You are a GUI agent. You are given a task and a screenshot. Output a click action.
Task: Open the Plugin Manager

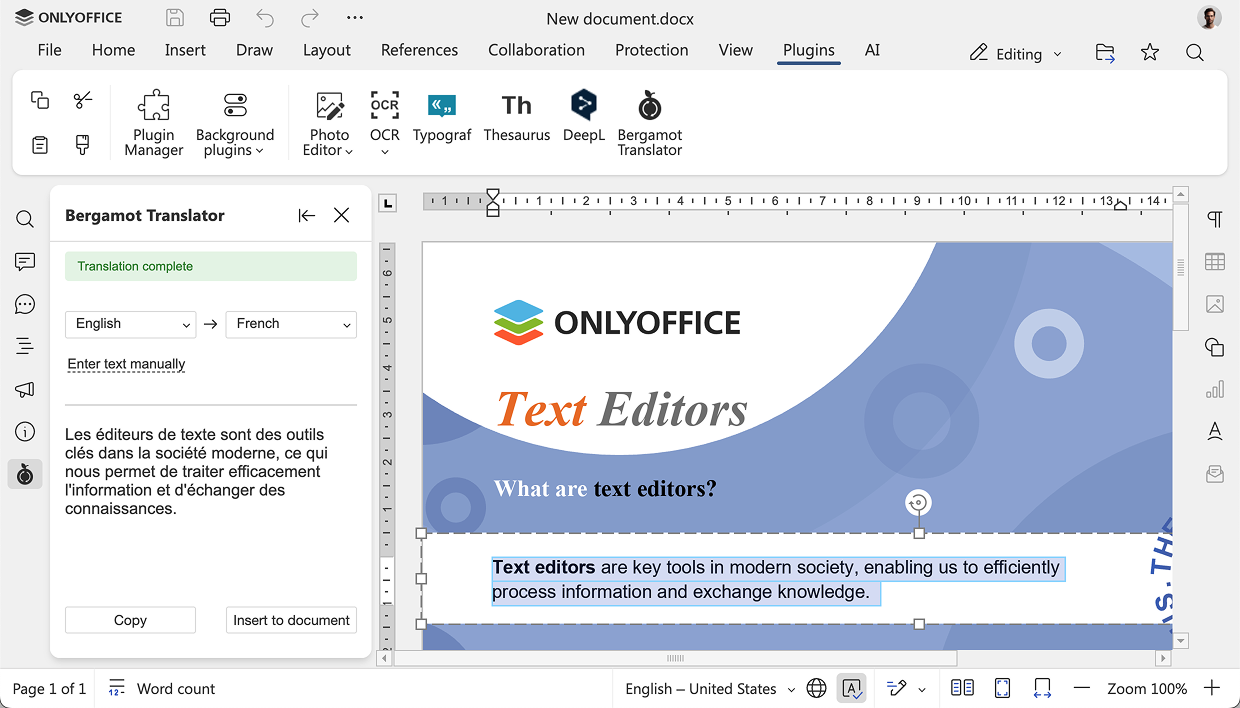[154, 123]
